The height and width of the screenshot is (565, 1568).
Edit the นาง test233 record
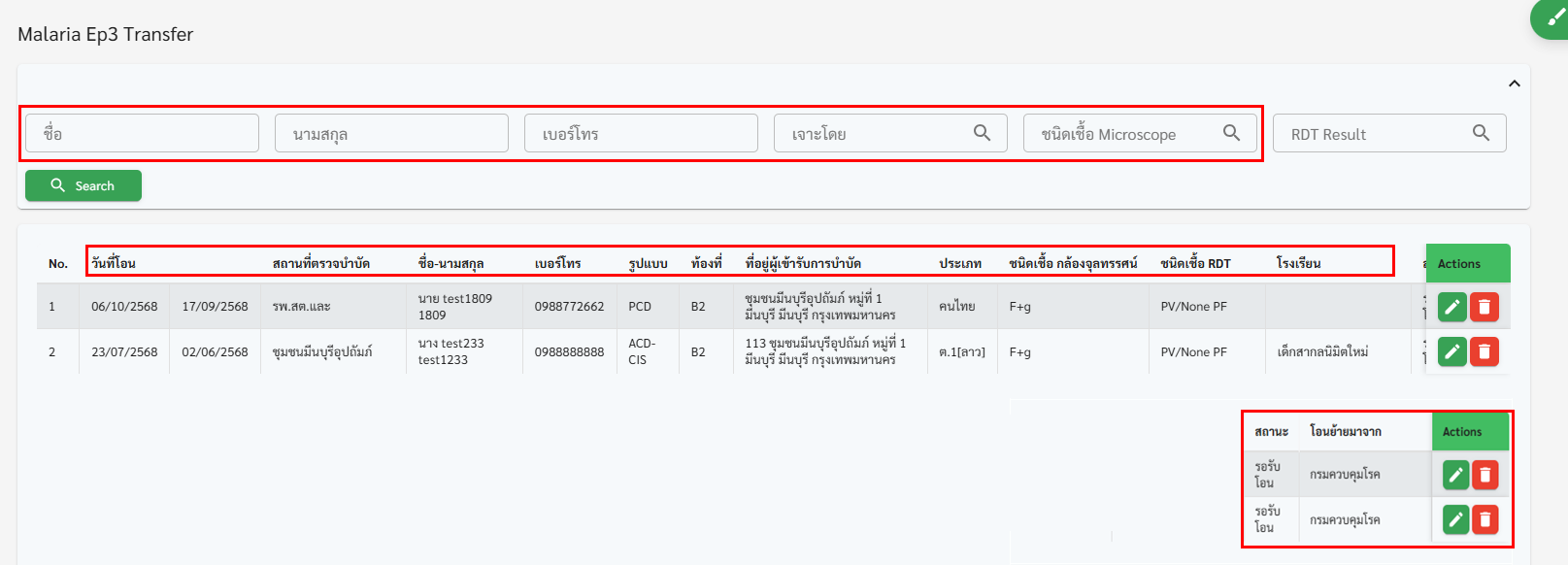[x=1451, y=351]
